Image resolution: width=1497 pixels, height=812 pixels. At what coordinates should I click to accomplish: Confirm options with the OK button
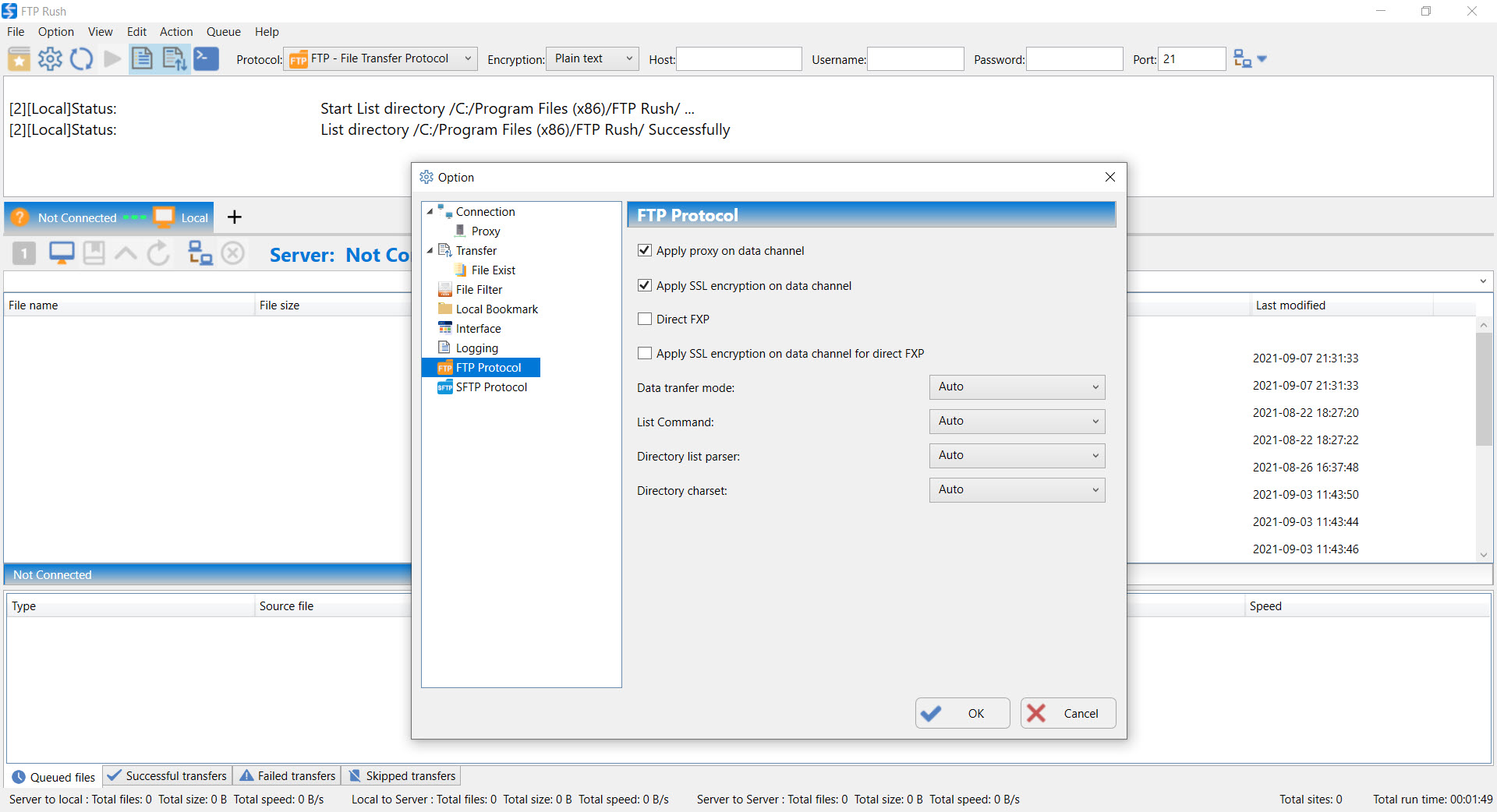[x=963, y=713]
